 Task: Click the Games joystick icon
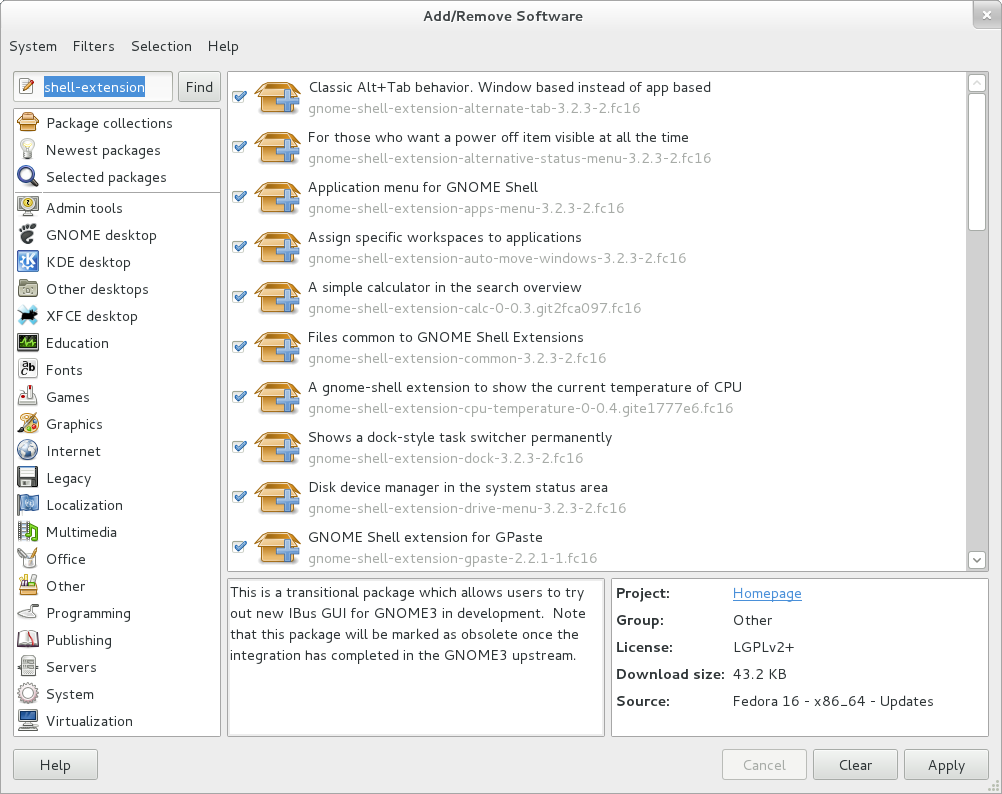(x=27, y=396)
